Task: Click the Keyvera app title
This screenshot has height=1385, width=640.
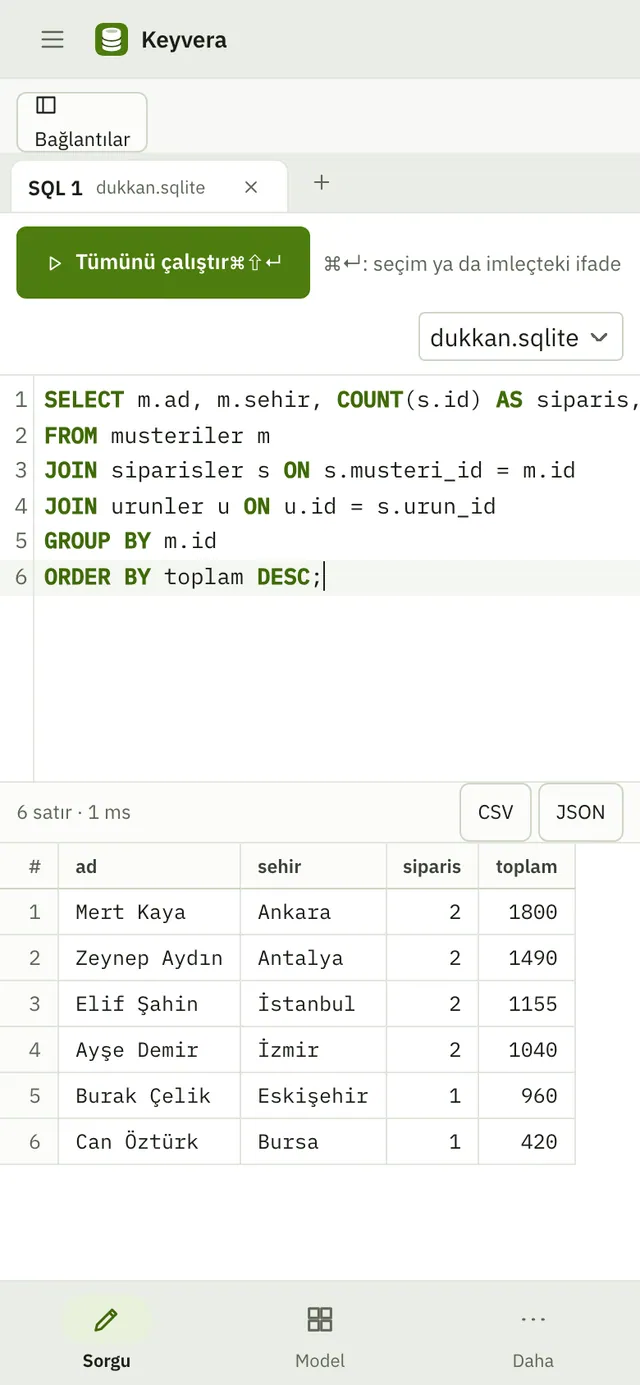Action: pyautogui.click(x=184, y=40)
